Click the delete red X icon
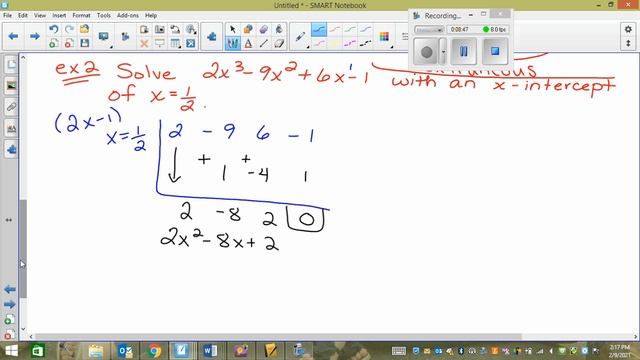 144,43
